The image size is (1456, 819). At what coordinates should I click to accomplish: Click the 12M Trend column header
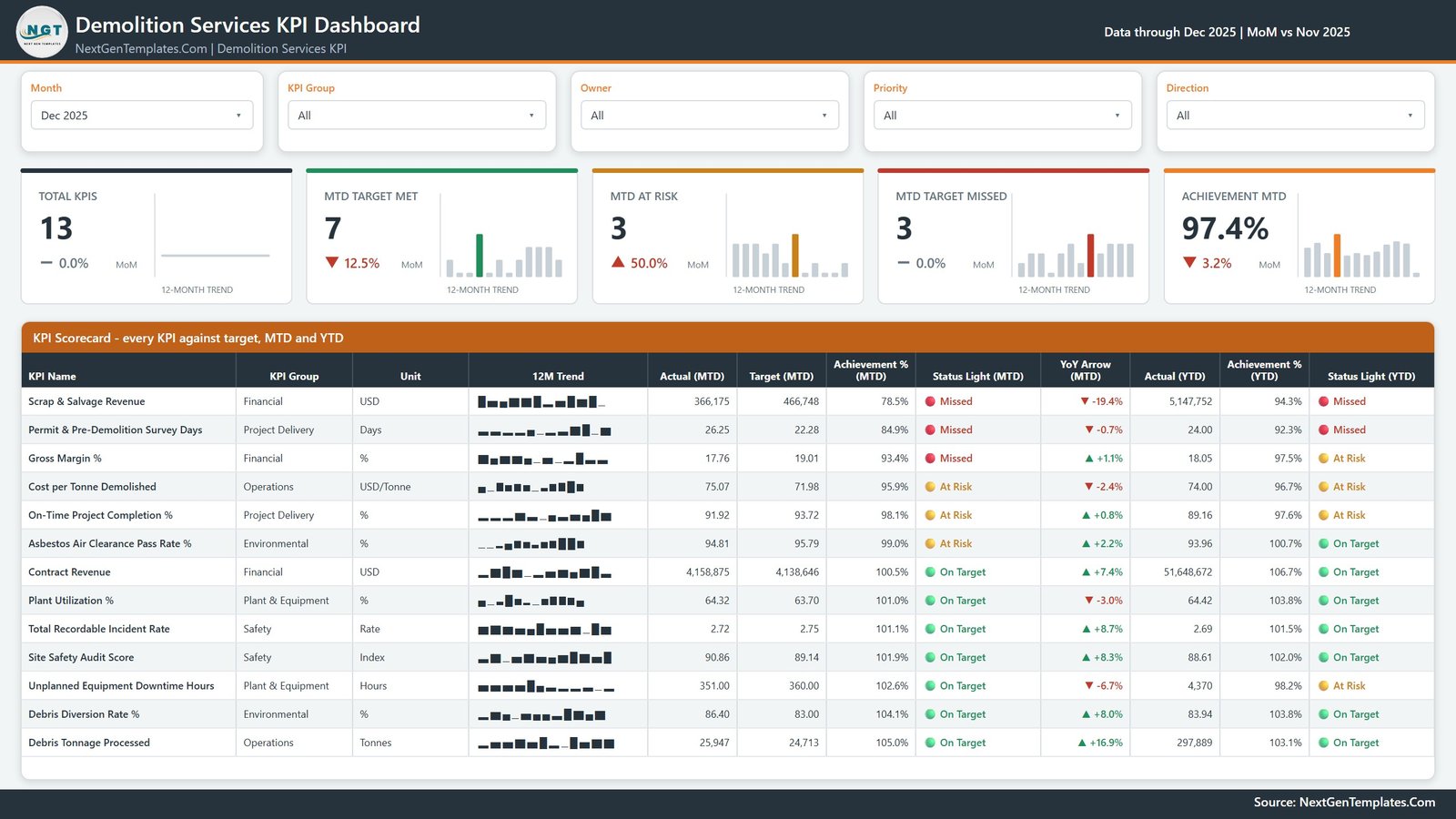(558, 376)
